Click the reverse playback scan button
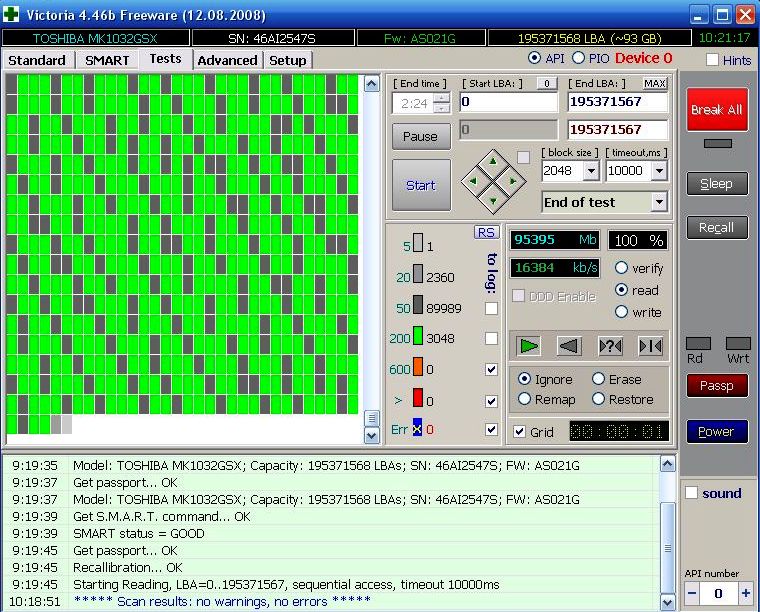This screenshot has width=760, height=612. click(x=569, y=346)
